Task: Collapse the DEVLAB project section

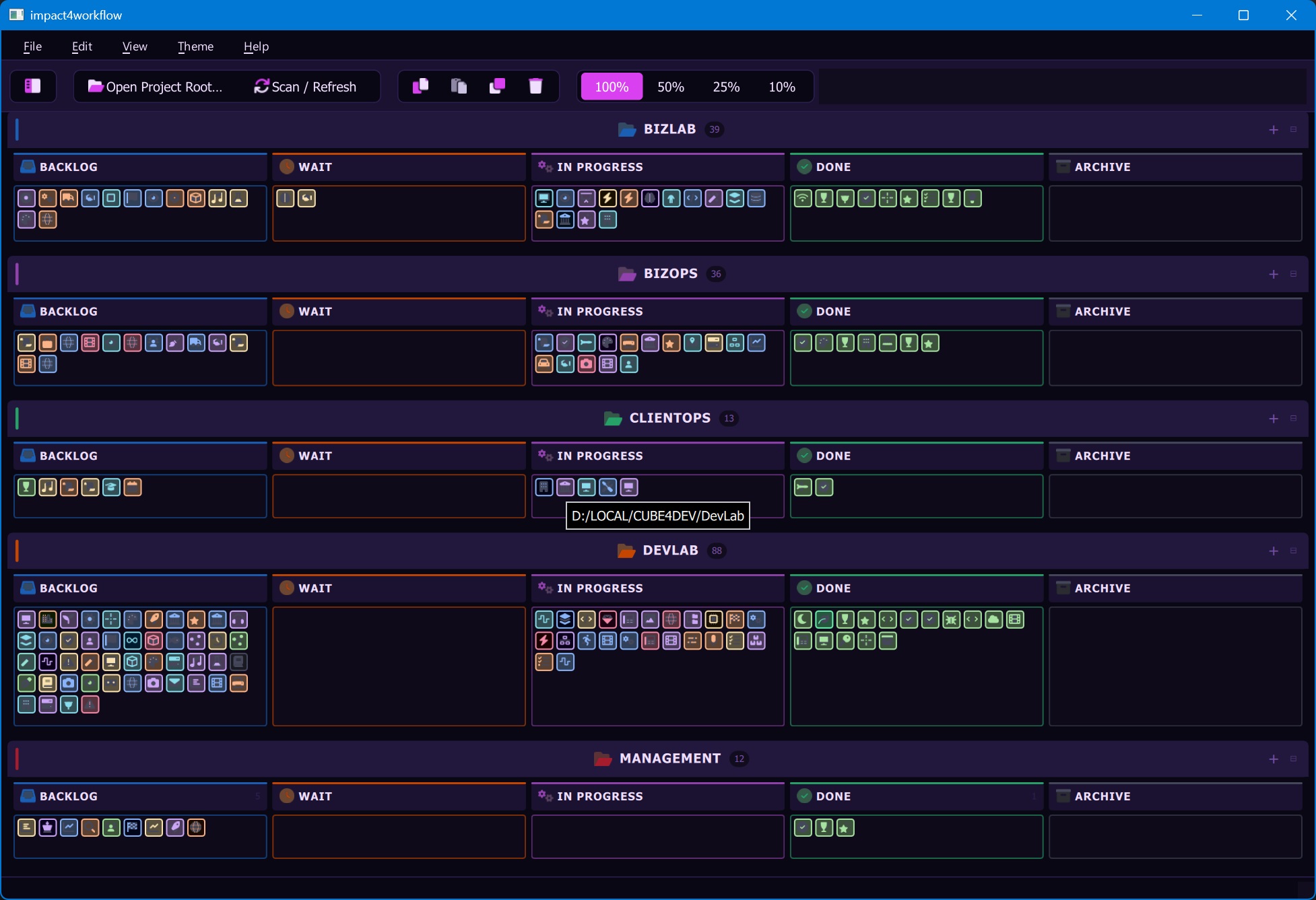Action: coord(1293,551)
